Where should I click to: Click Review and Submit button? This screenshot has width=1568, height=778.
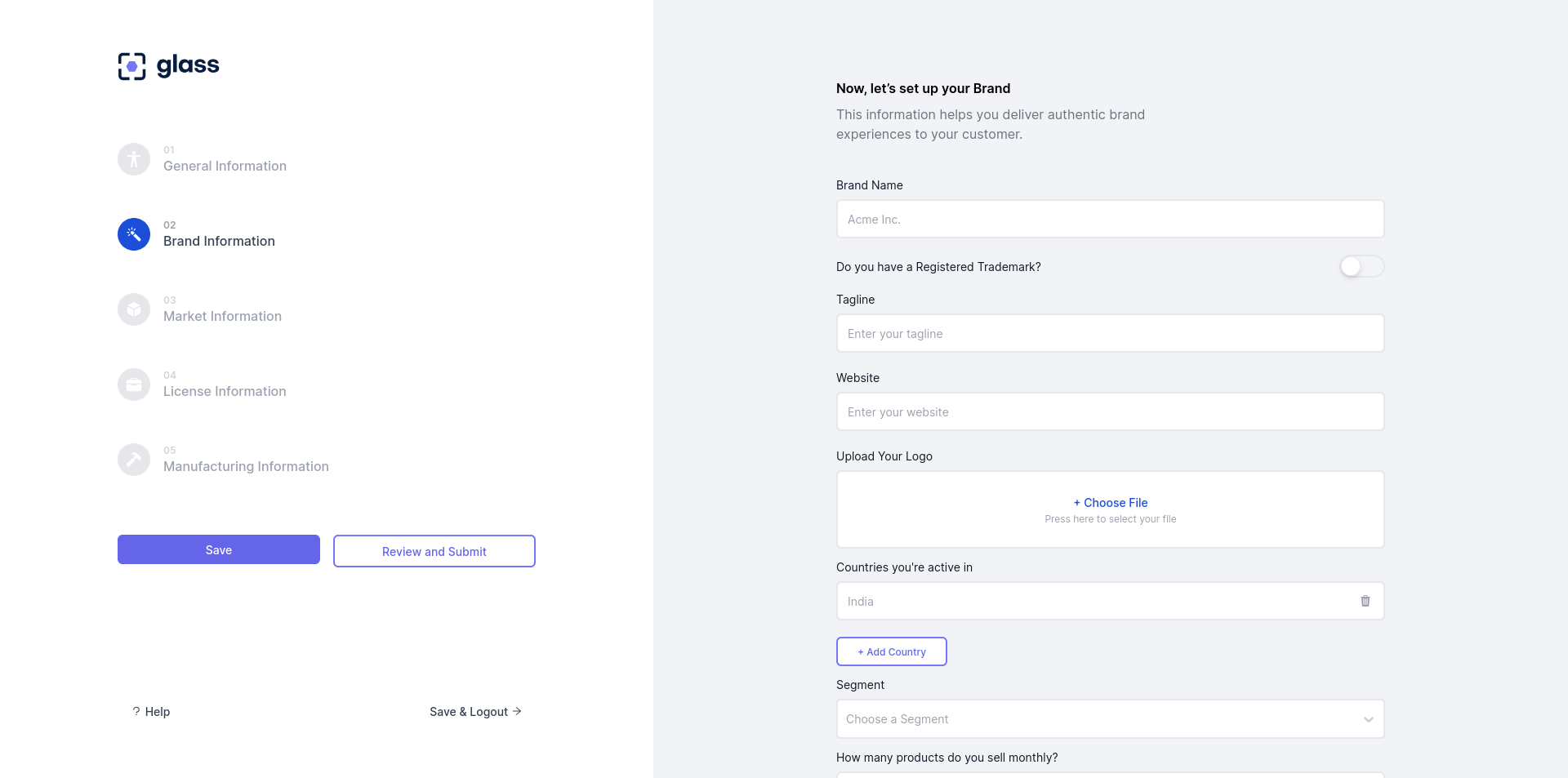click(434, 551)
